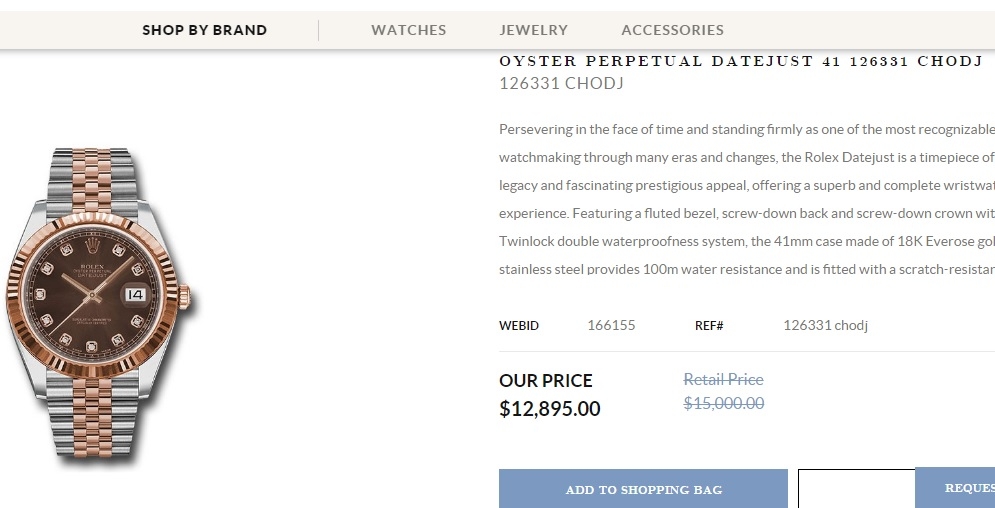Click the white outlined box beside Add to Bag
This screenshot has height=508, width=995.
tap(856, 489)
